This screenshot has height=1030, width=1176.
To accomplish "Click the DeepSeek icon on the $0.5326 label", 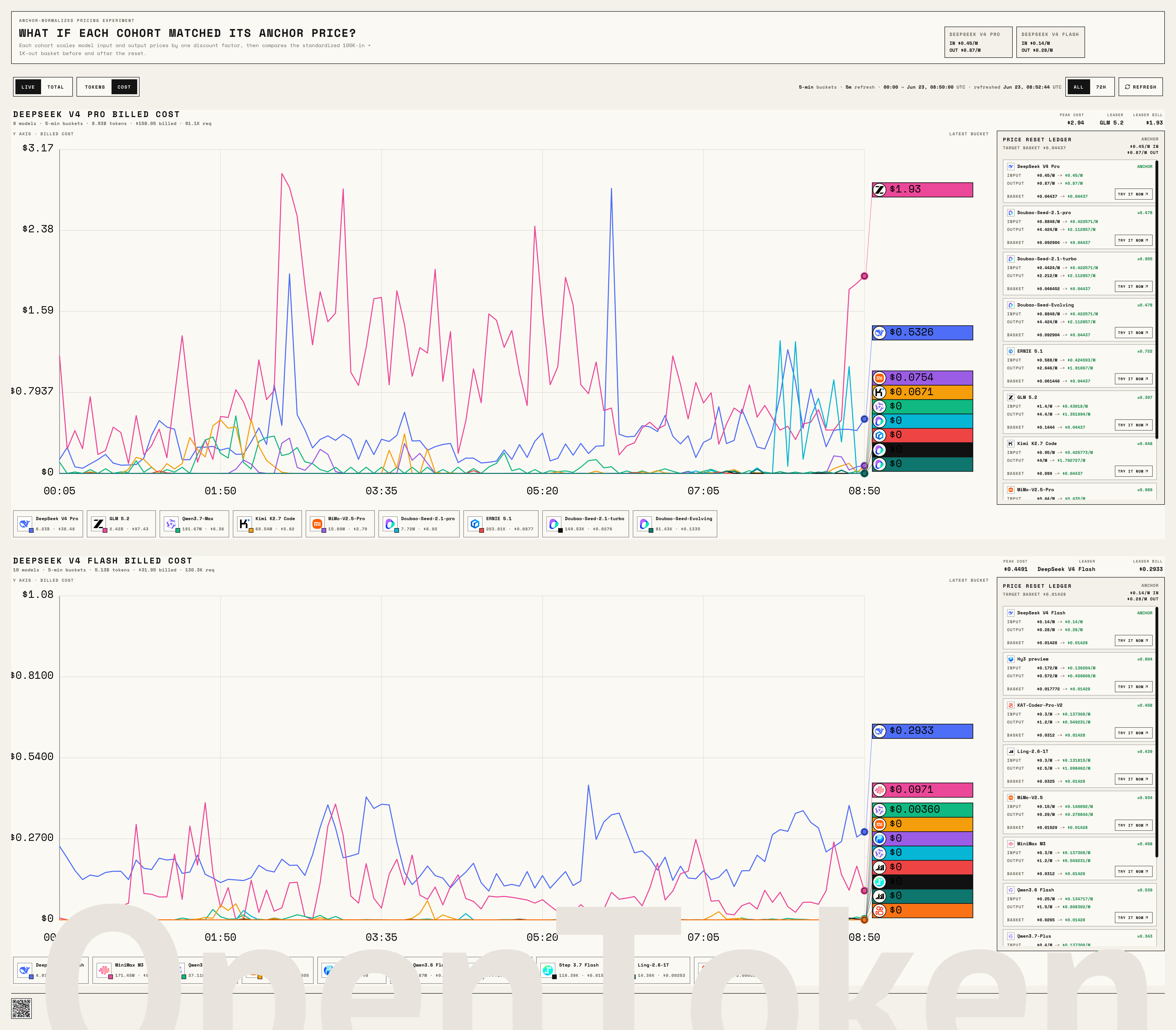I will [x=879, y=333].
